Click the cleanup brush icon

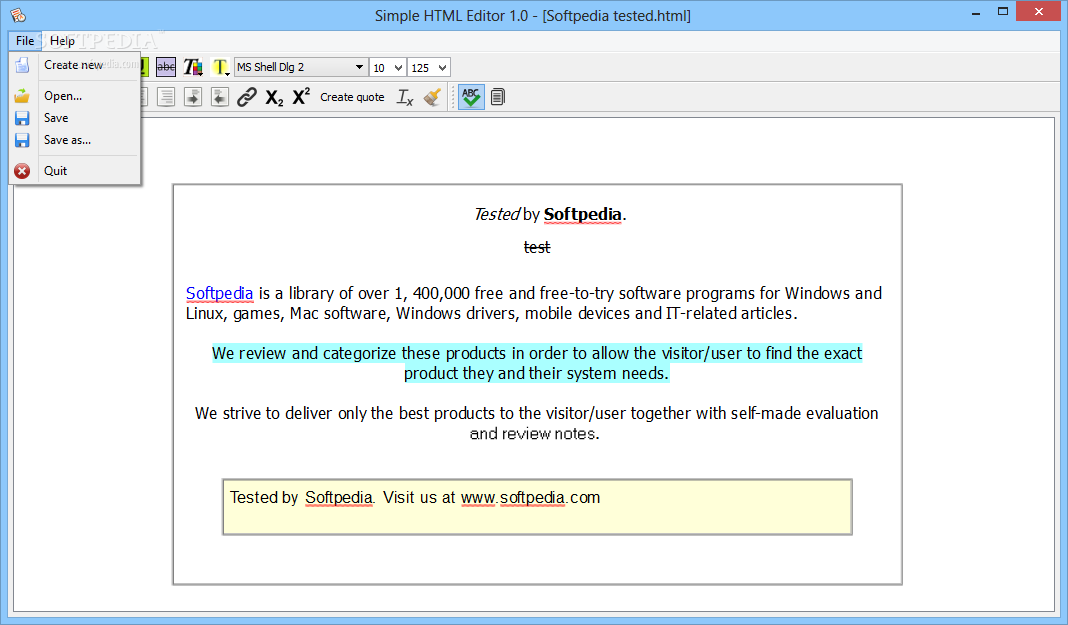click(x=433, y=97)
